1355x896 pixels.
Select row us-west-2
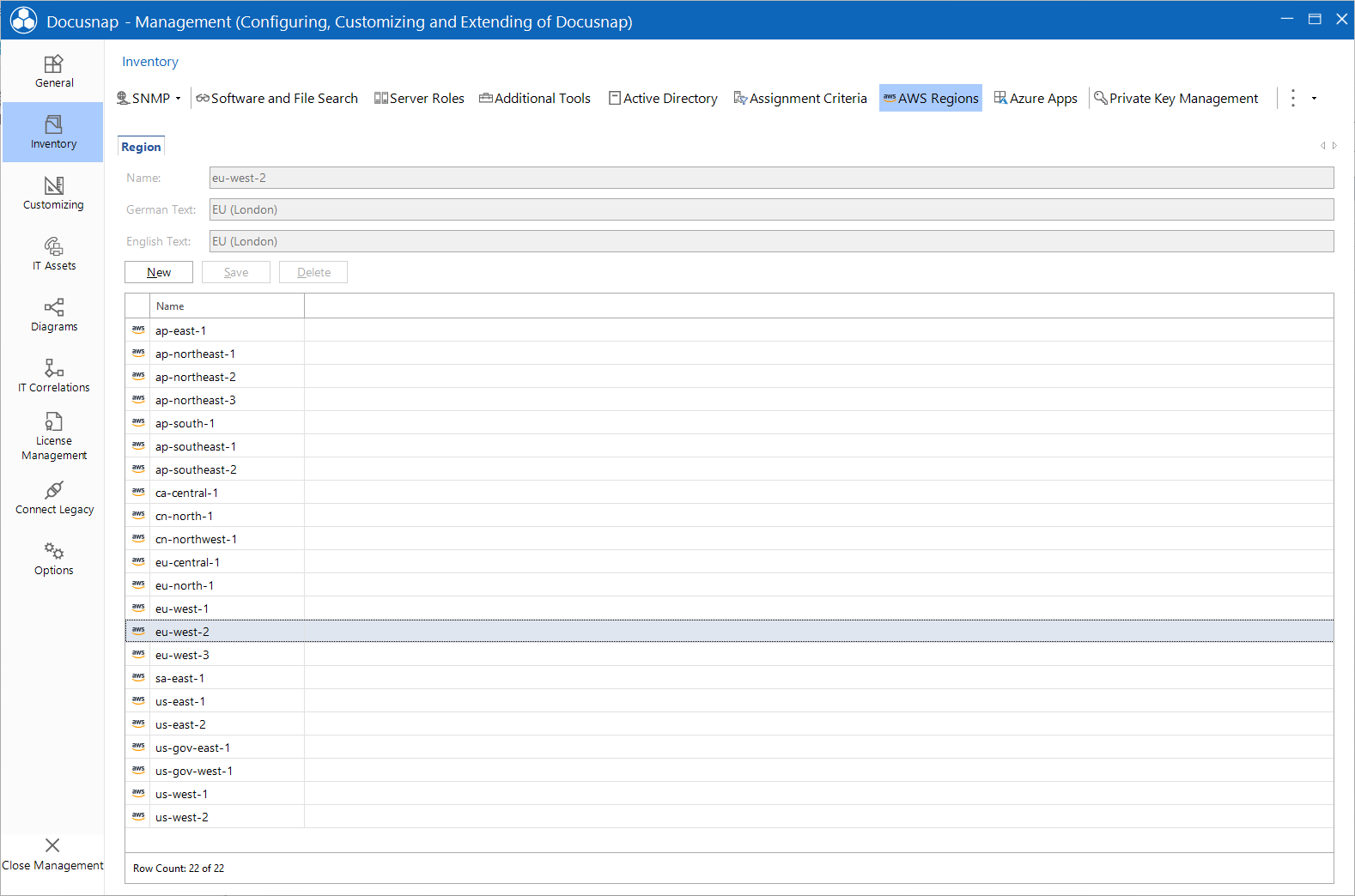pos(729,817)
